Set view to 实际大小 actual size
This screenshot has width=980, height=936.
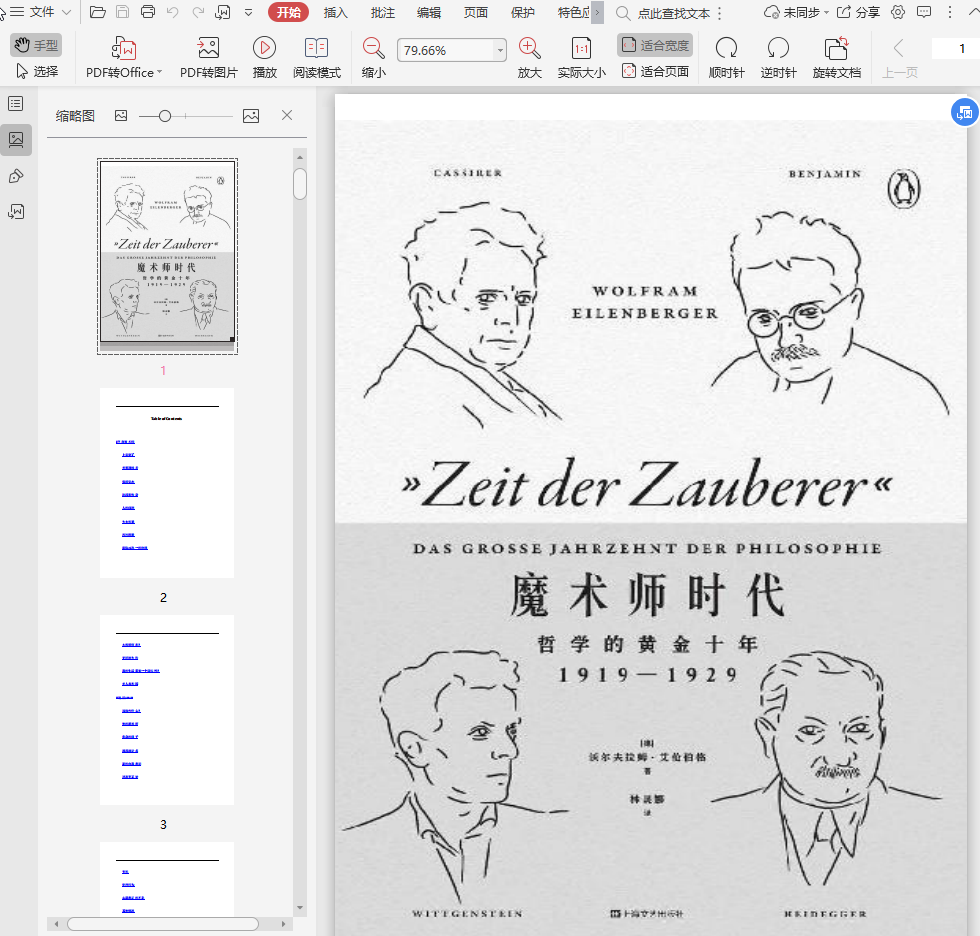click(581, 57)
